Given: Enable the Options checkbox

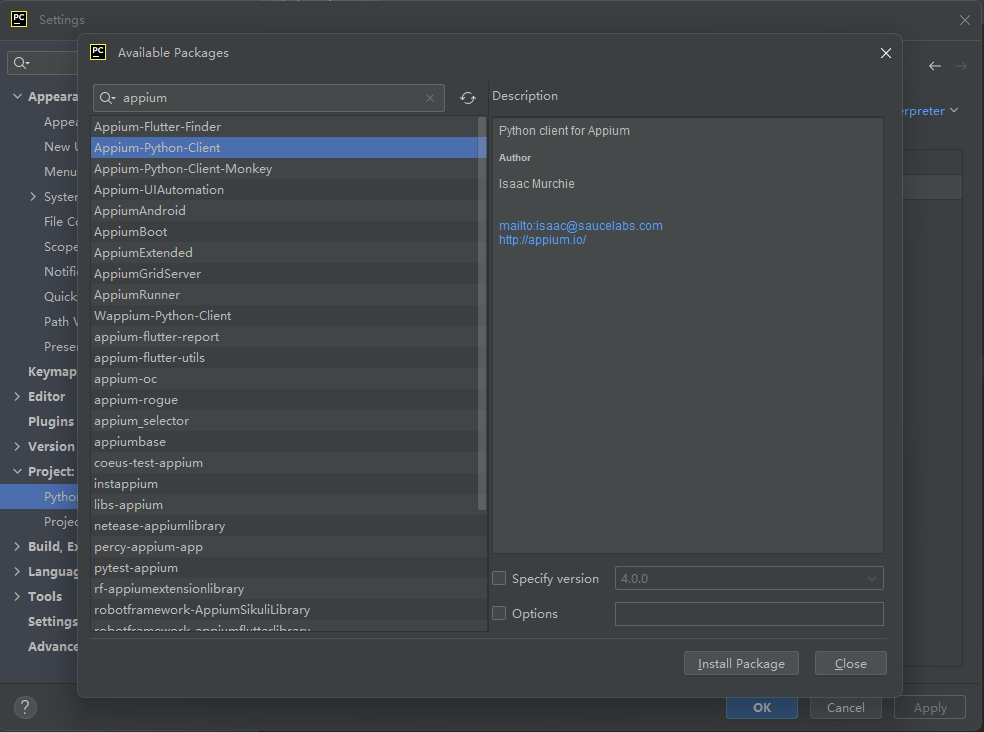Looking at the screenshot, I should [x=499, y=613].
